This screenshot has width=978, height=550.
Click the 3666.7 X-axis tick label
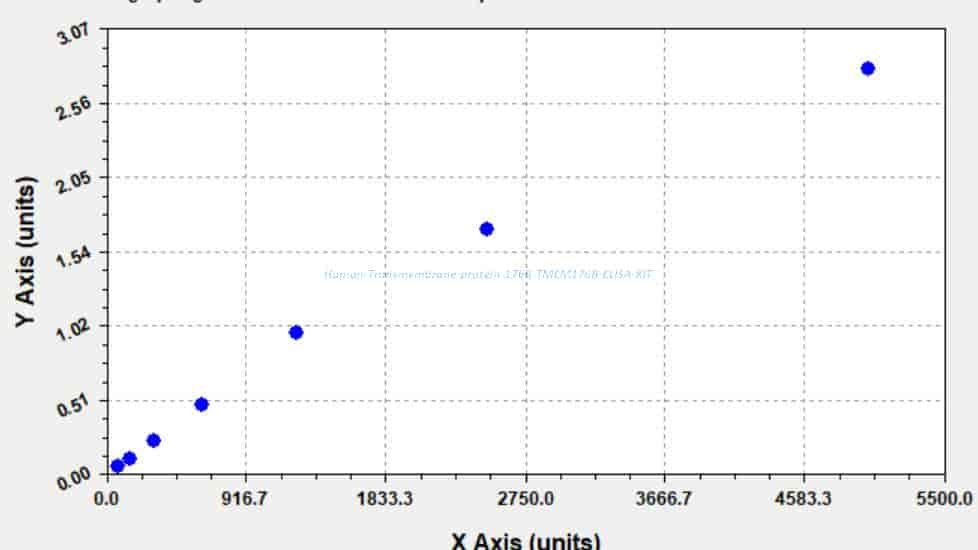coord(664,499)
